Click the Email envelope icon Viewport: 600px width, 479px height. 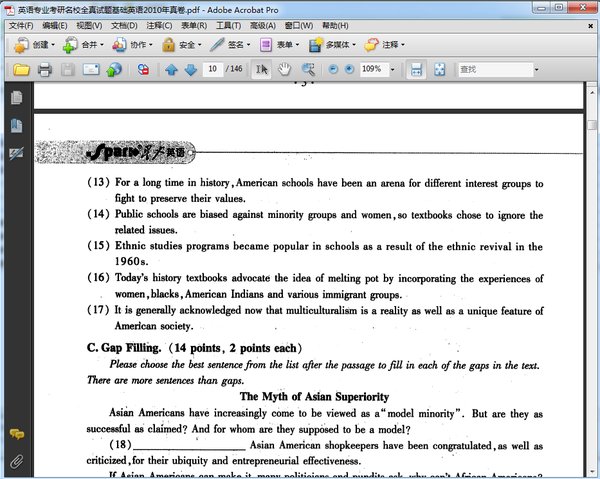(x=91, y=69)
